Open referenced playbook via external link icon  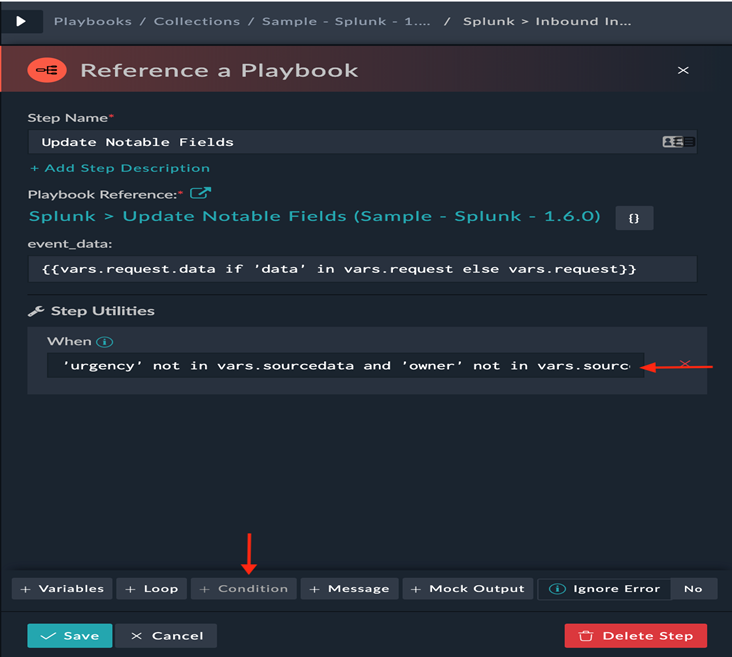(x=200, y=193)
